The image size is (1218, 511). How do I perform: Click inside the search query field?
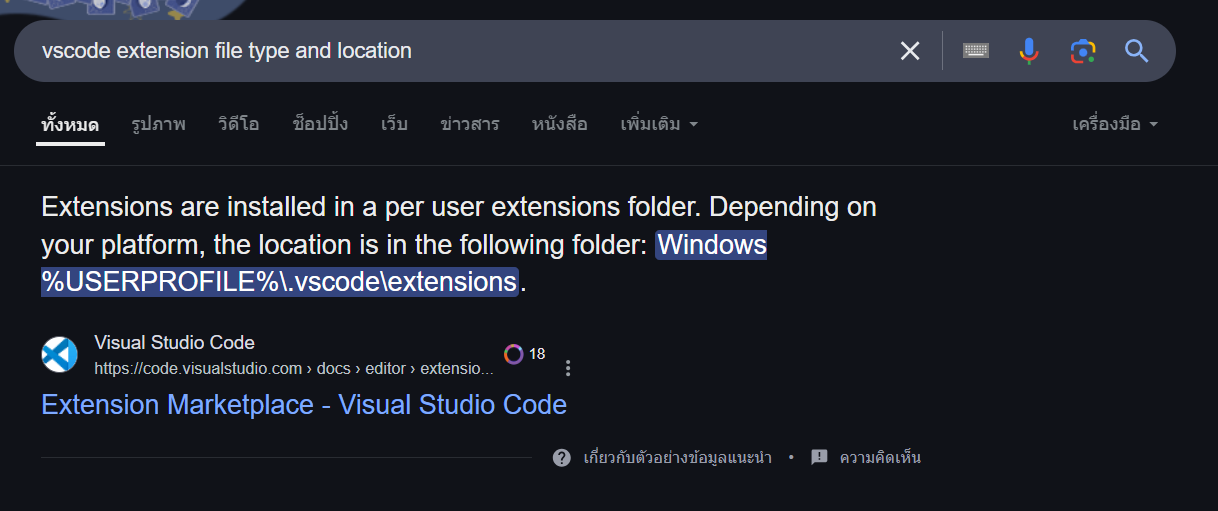(450, 51)
